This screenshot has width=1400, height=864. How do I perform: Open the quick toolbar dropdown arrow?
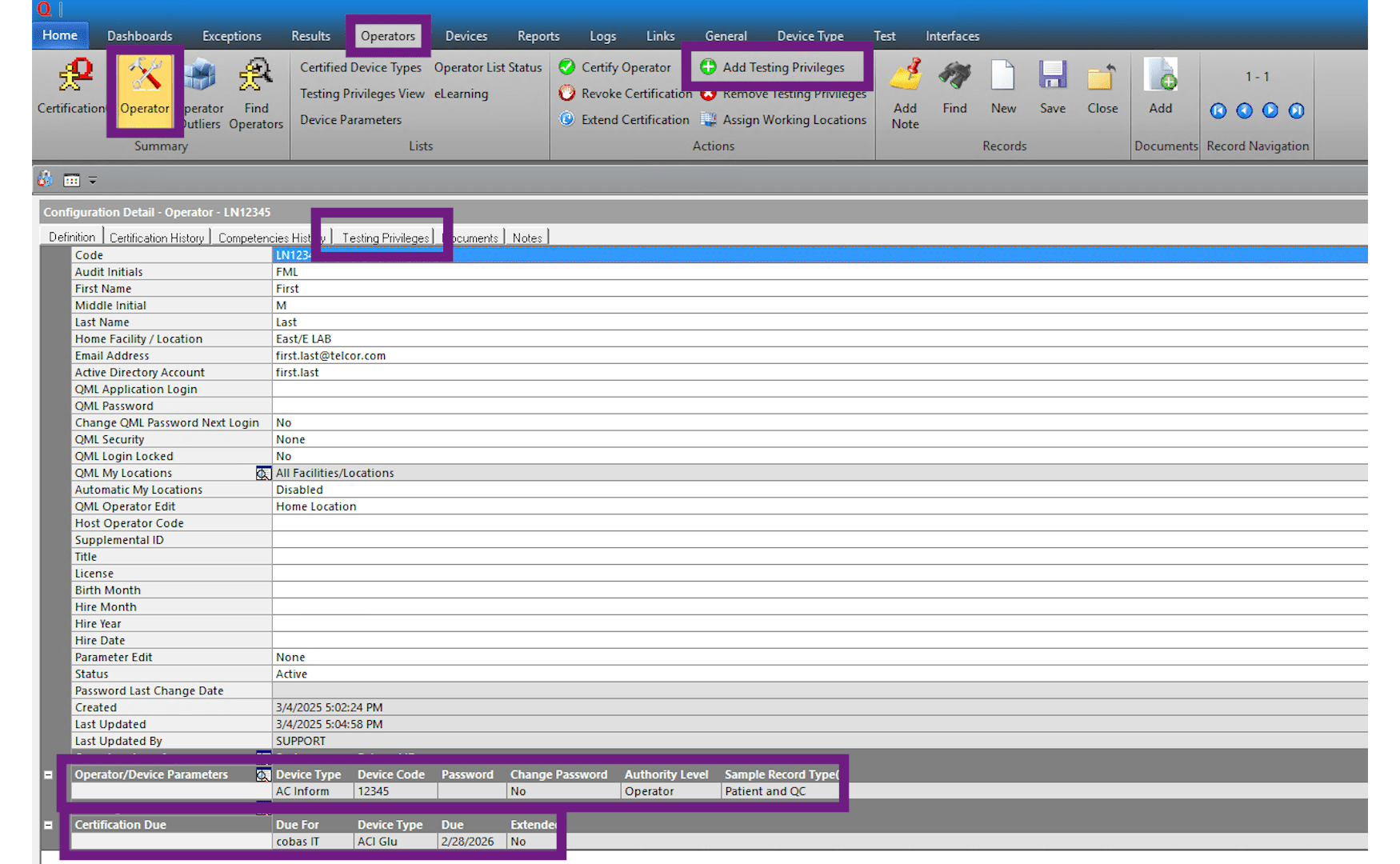[x=93, y=181]
